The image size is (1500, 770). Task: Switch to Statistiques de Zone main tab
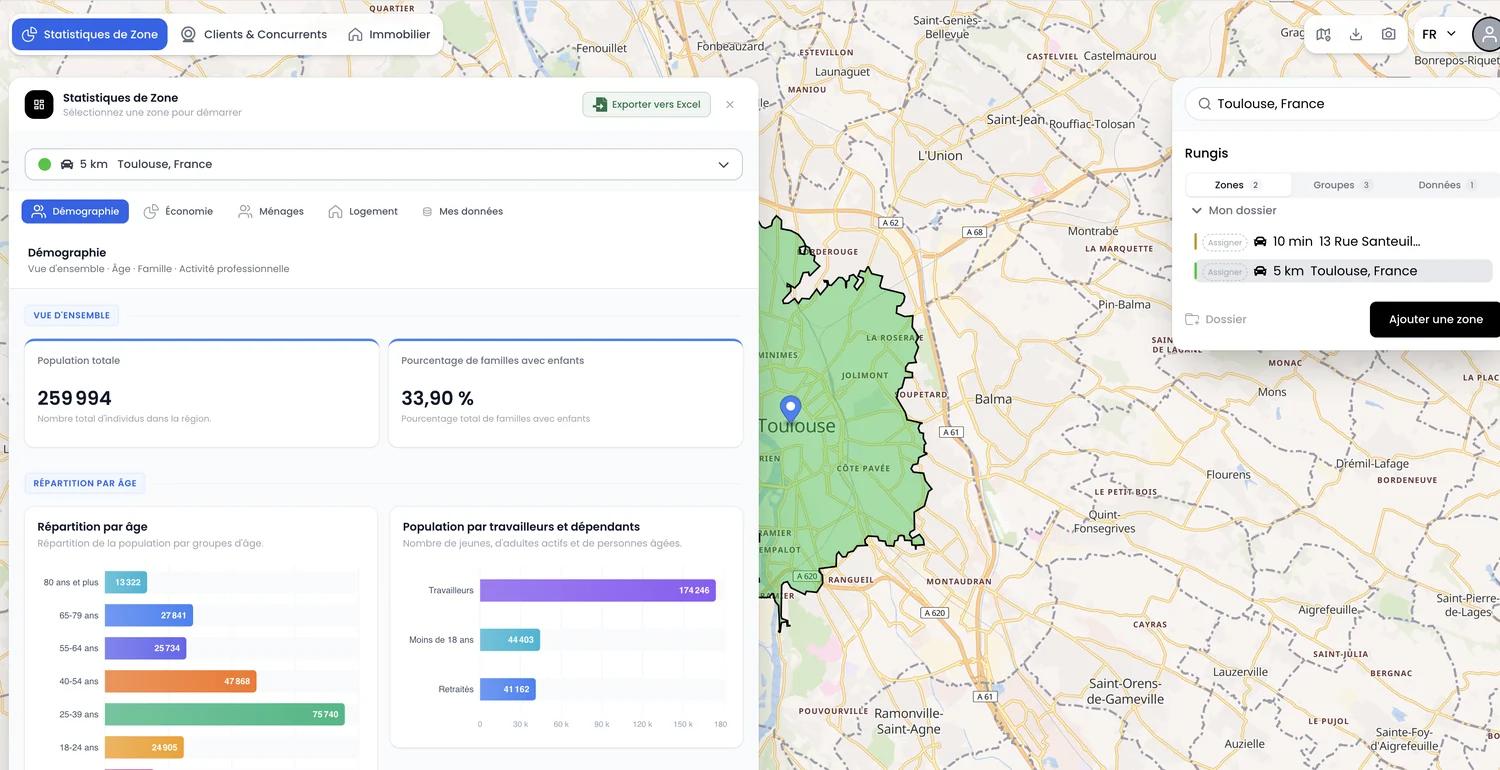coord(90,34)
